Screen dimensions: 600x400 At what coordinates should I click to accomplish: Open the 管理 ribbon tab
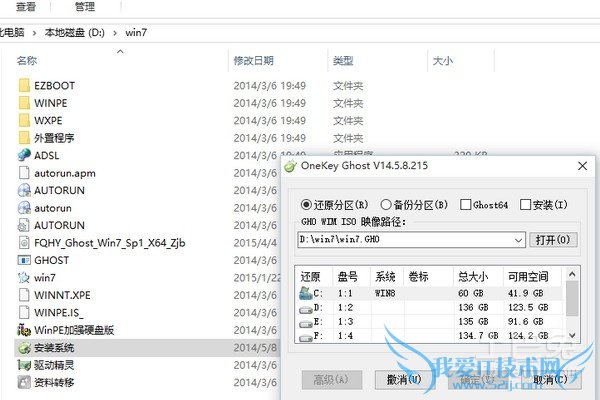coord(85,7)
